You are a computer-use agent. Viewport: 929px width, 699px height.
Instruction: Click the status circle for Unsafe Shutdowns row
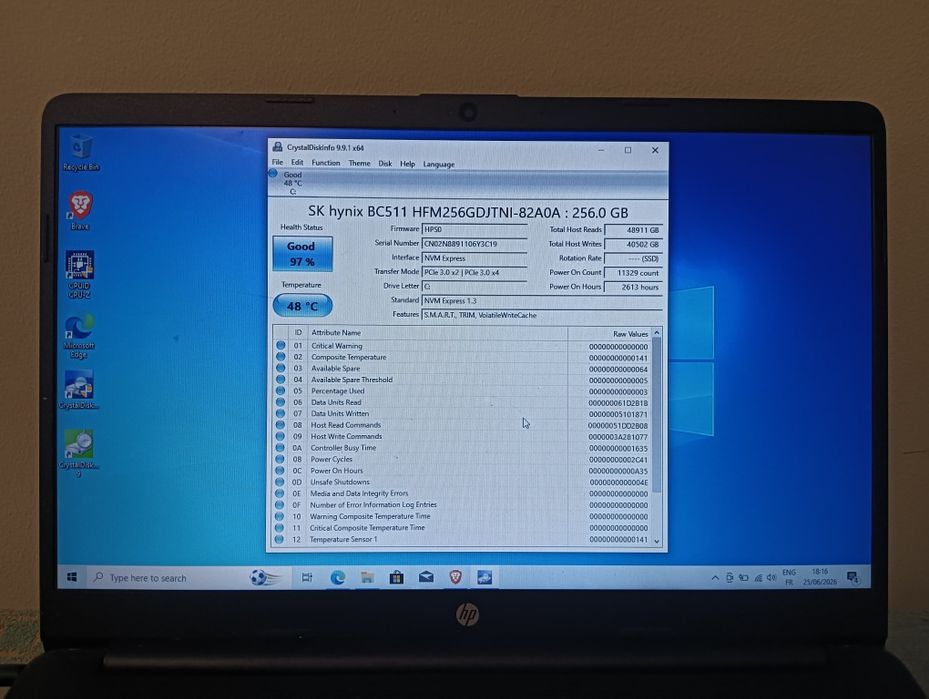(x=280, y=482)
